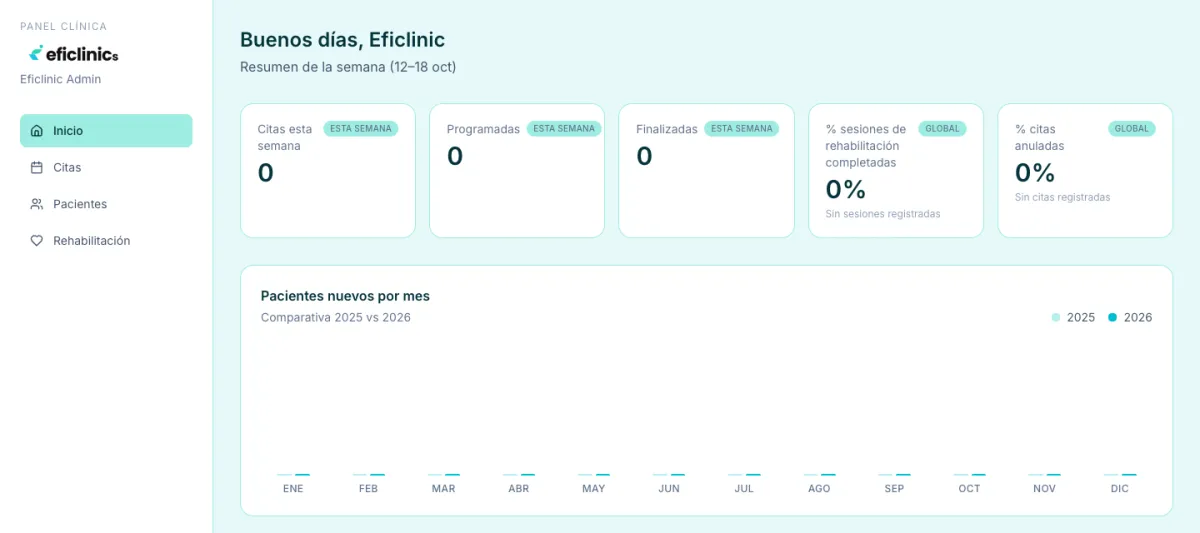The image size is (1200, 533).
Task: Click the 0% value under rehabilitación completadas
Action: (846, 189)
